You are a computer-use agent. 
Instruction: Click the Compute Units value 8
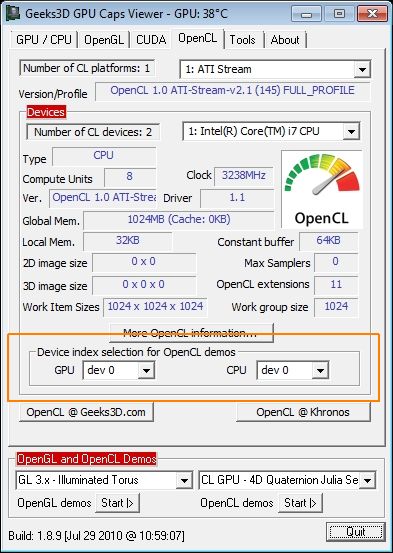click(130, 177)
